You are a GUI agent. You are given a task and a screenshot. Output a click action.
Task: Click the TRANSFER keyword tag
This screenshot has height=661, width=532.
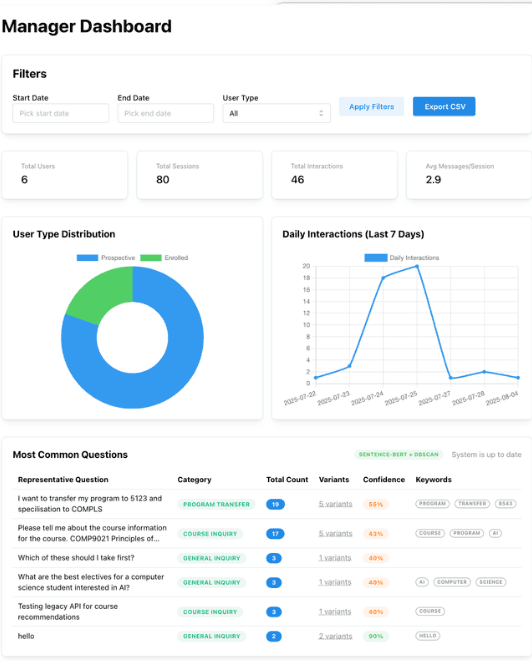pyautogui.click(x=472, y=503)
